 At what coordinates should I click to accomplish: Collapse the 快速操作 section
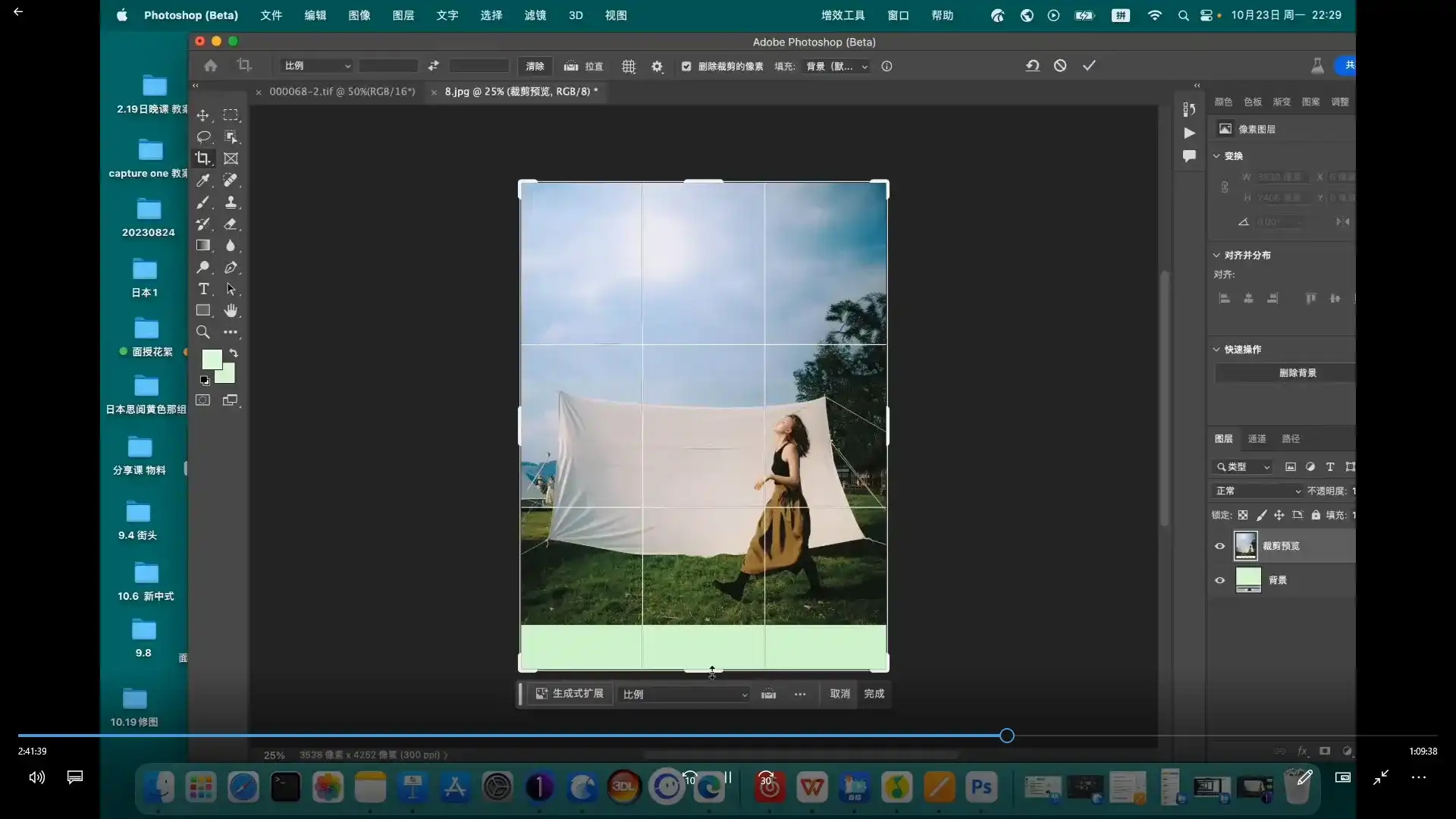coord(1216,350)
